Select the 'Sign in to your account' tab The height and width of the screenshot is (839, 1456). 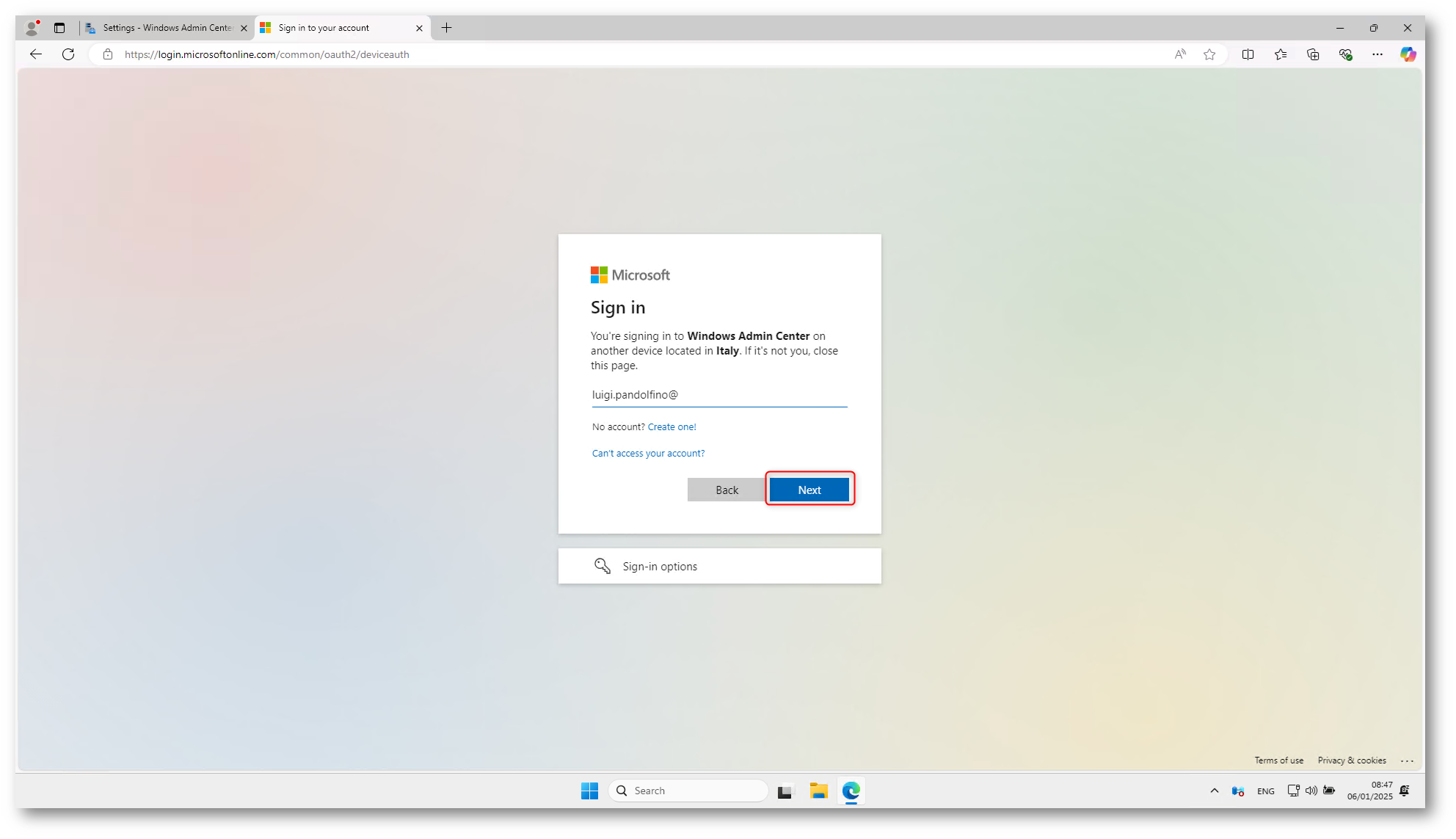click(342, 28)
